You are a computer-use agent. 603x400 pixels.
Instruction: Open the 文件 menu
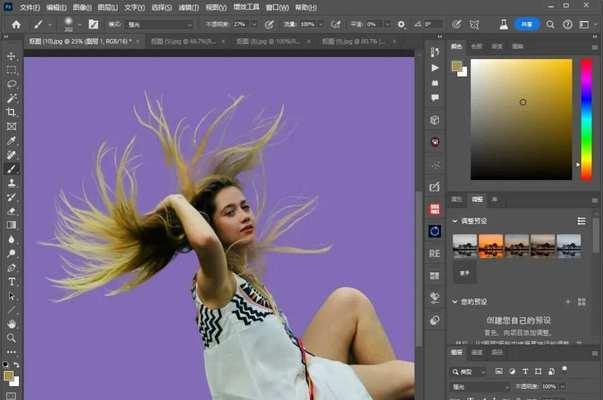[x=30, y=7]
